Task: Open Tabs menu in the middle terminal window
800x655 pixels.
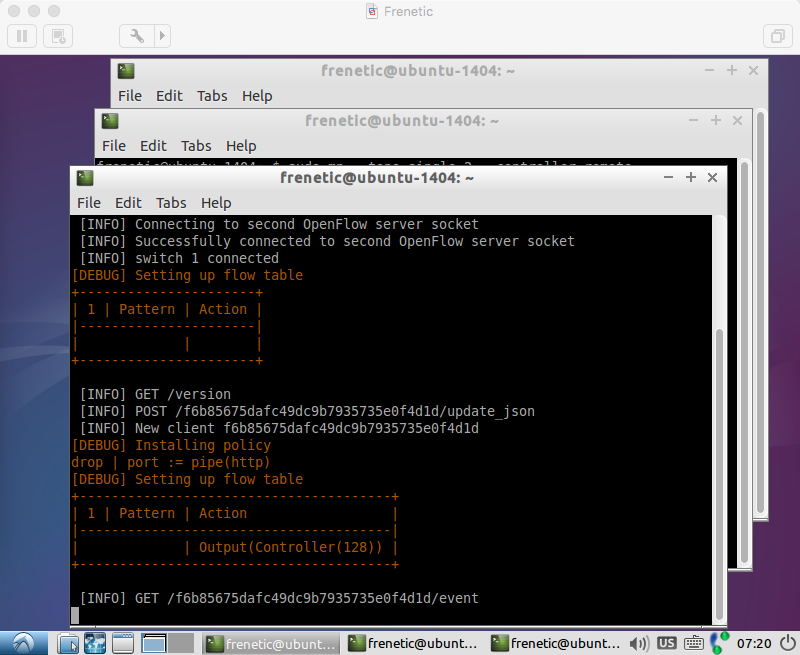Action: tap(196, 146)
